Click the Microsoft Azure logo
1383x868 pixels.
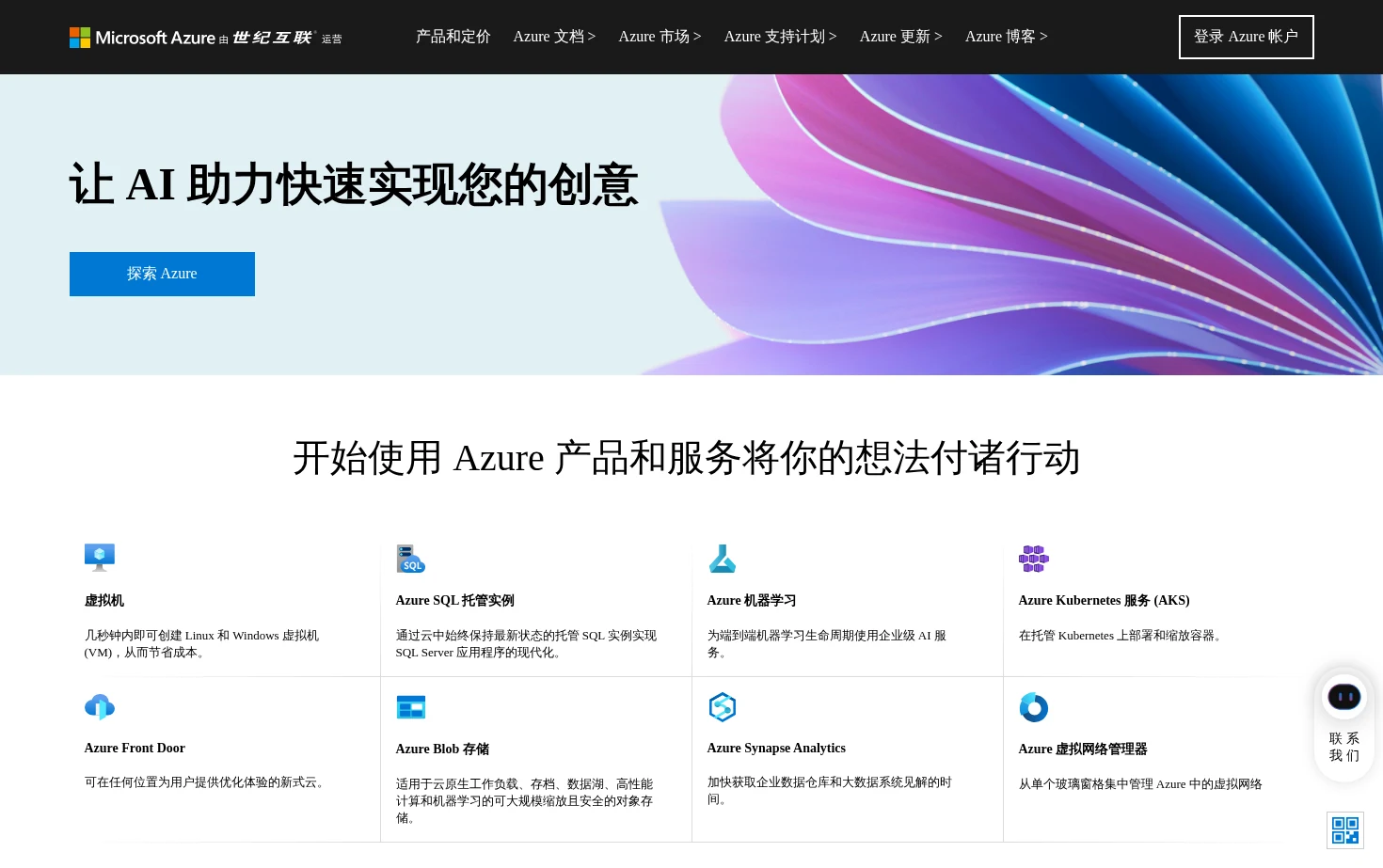tap(143, 38)
